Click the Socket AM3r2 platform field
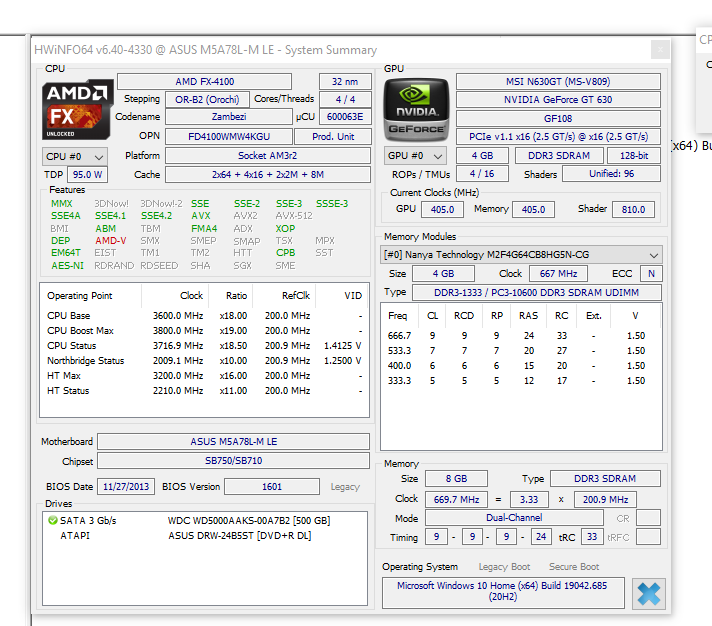 click(x=267, y=156)
